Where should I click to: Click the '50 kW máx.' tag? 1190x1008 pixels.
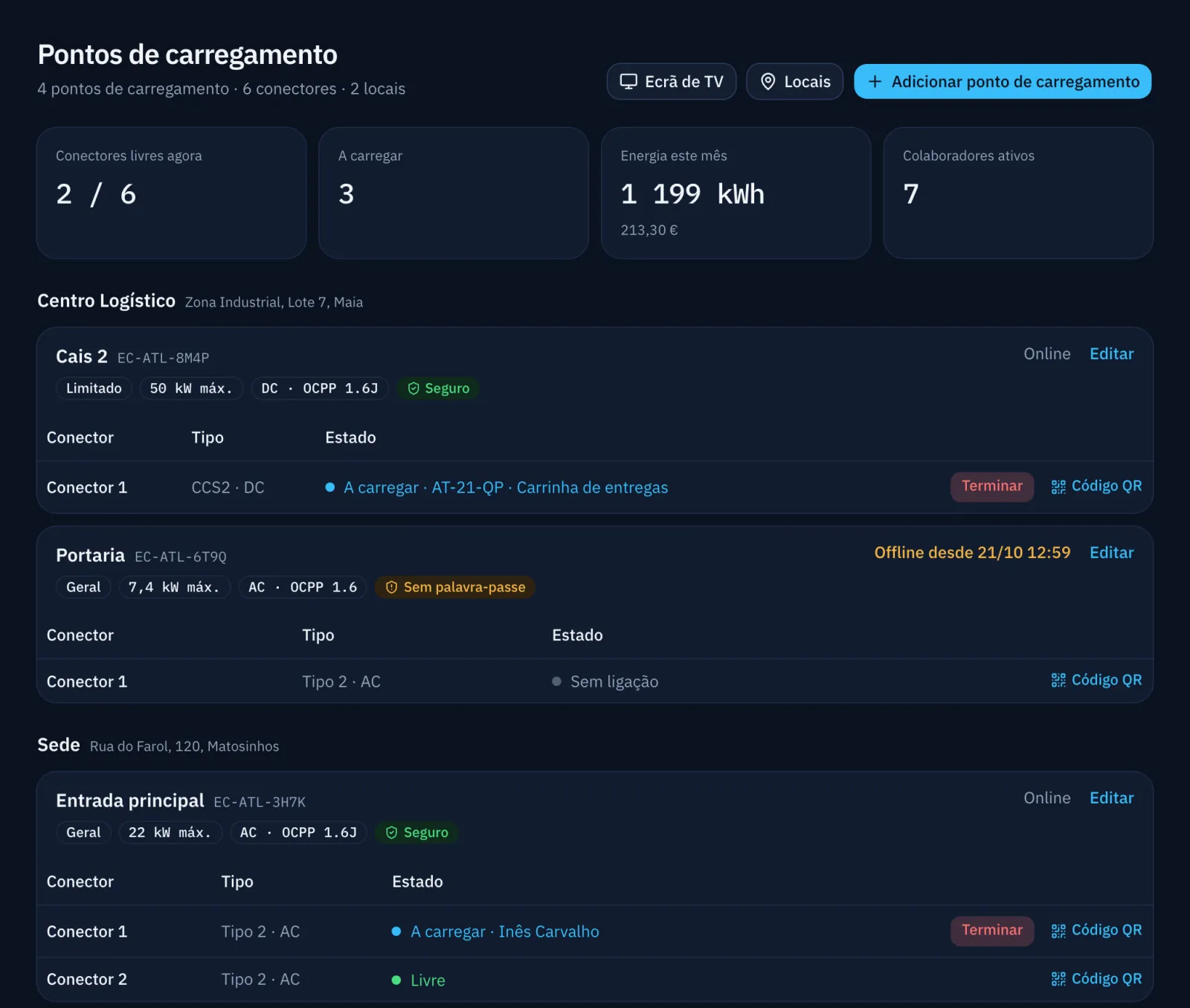(x=191, y=388)
